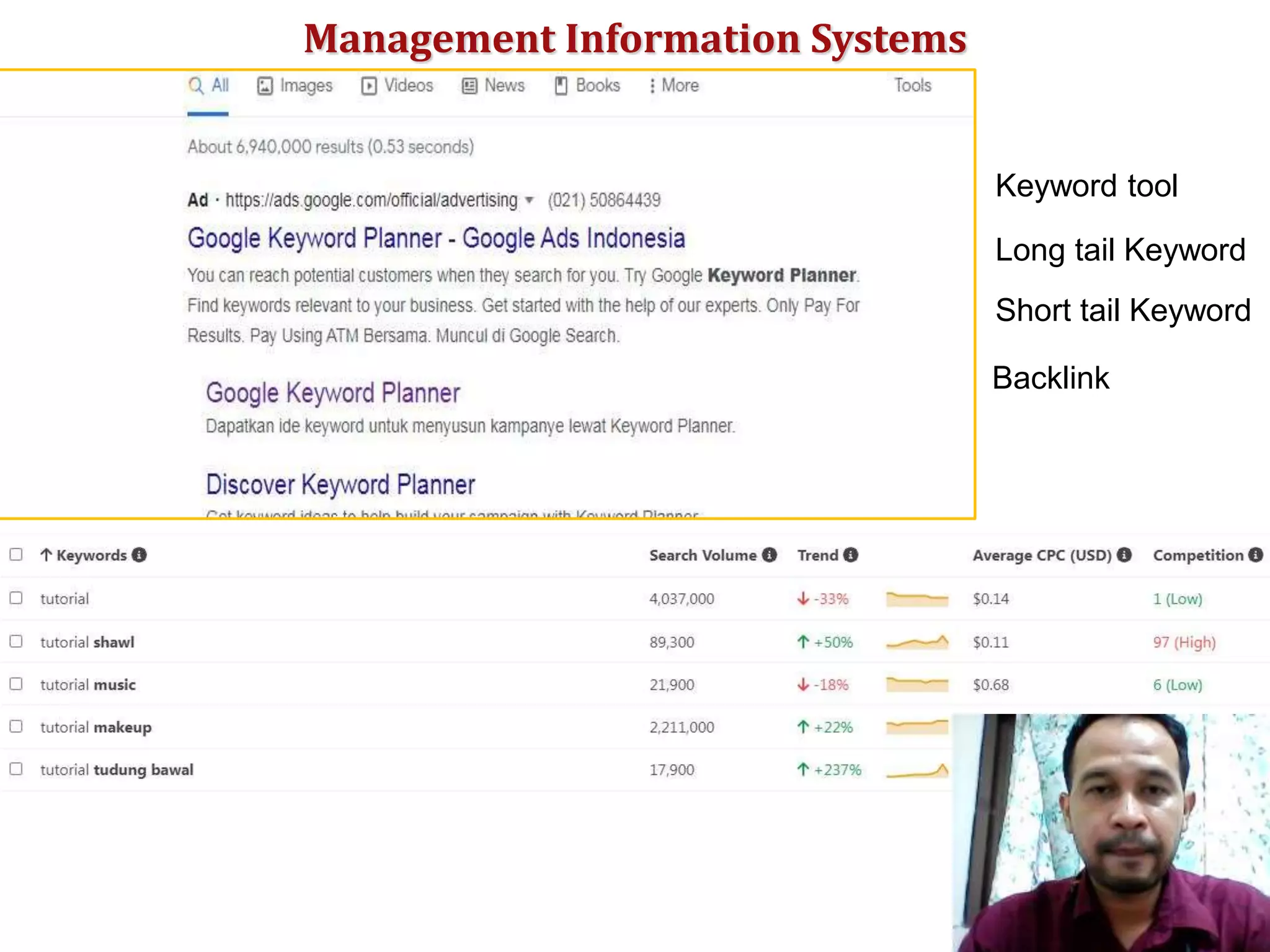1270x952 pixels.
Task: Click the info icon next to Average CPC
Action: pyautogui.click(x=1124, y=555)
